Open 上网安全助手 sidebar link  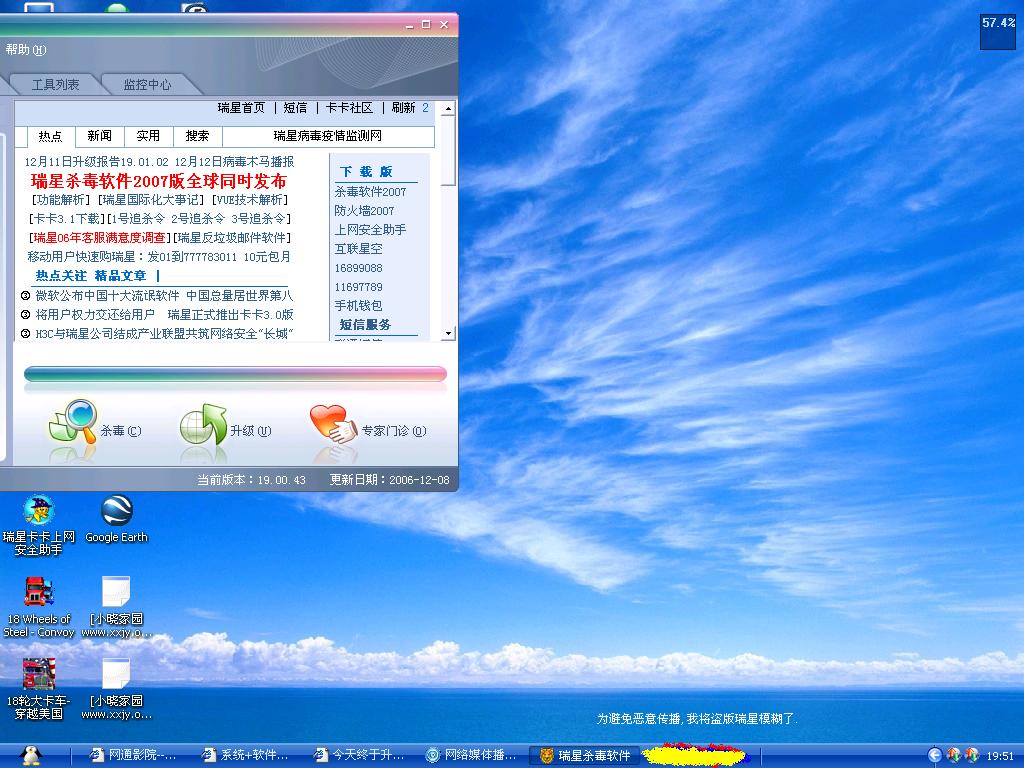[x=370, y=230]
